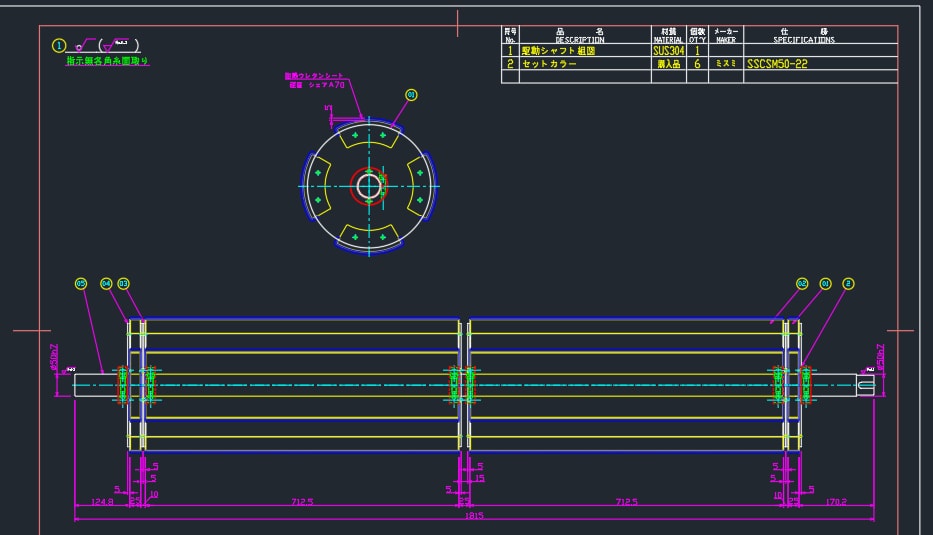Select the 124.8 dimension text
Viewport: 933px width, 535px height.
click(x=102, y=502)
